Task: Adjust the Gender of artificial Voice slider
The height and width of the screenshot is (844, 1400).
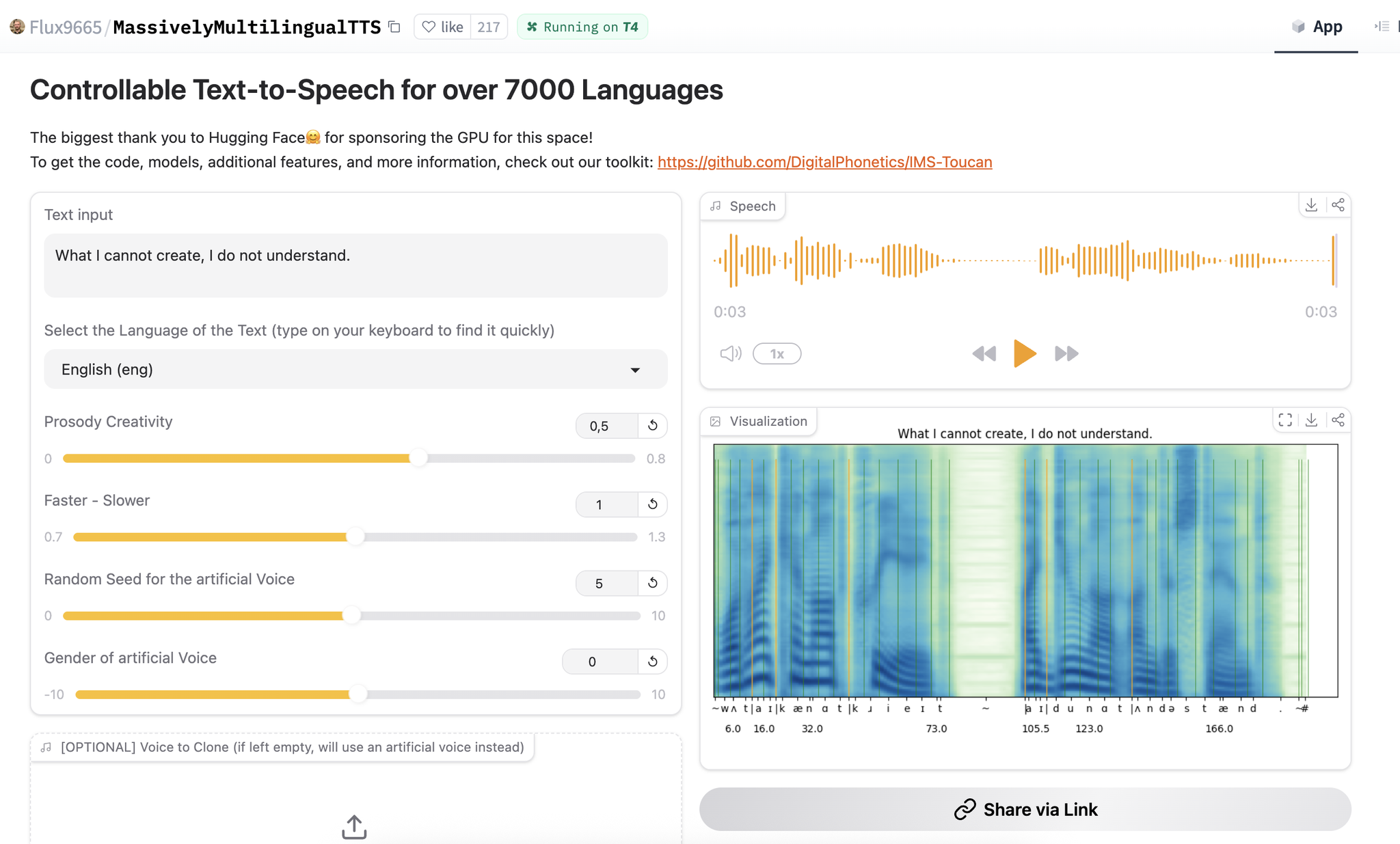Action: 358,694
